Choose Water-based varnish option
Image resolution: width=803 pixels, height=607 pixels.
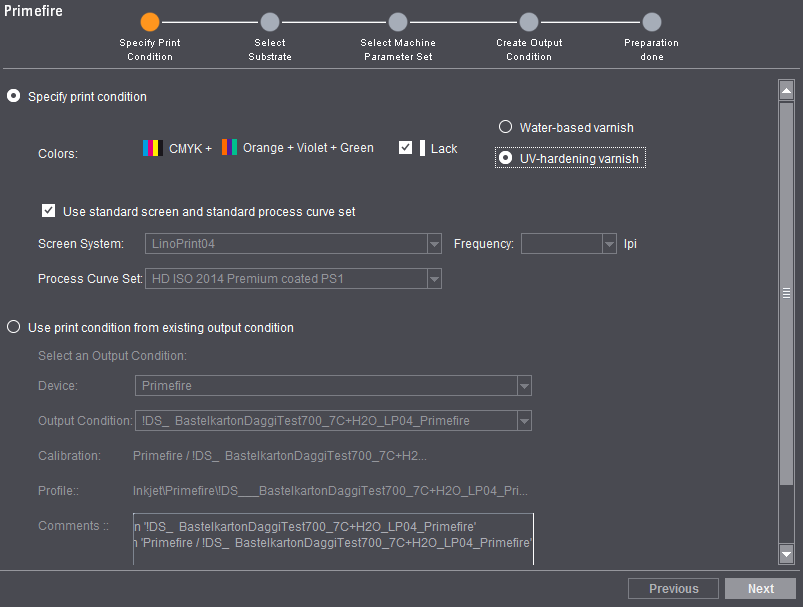(505, 127)
